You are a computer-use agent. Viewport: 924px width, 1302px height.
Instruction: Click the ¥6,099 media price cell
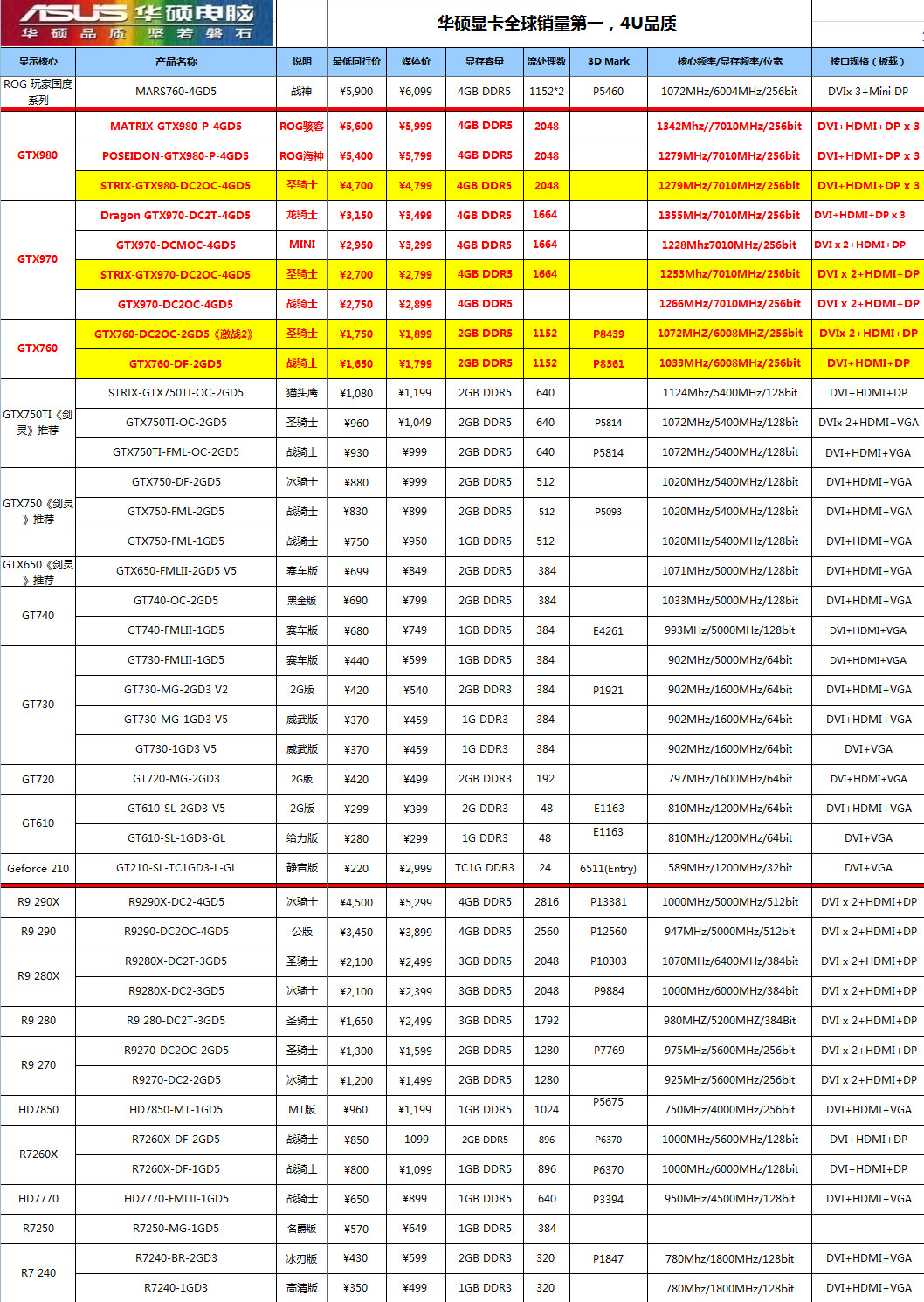416,92
